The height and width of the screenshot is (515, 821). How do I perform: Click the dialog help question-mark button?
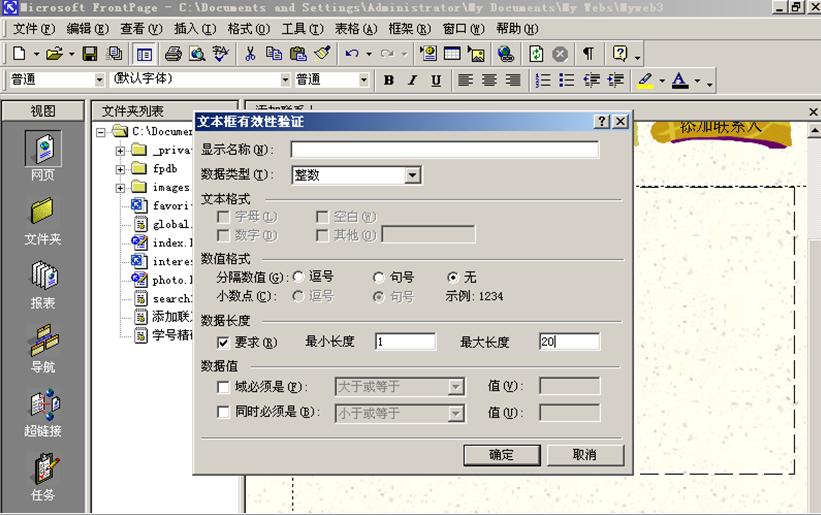[602, 121]
